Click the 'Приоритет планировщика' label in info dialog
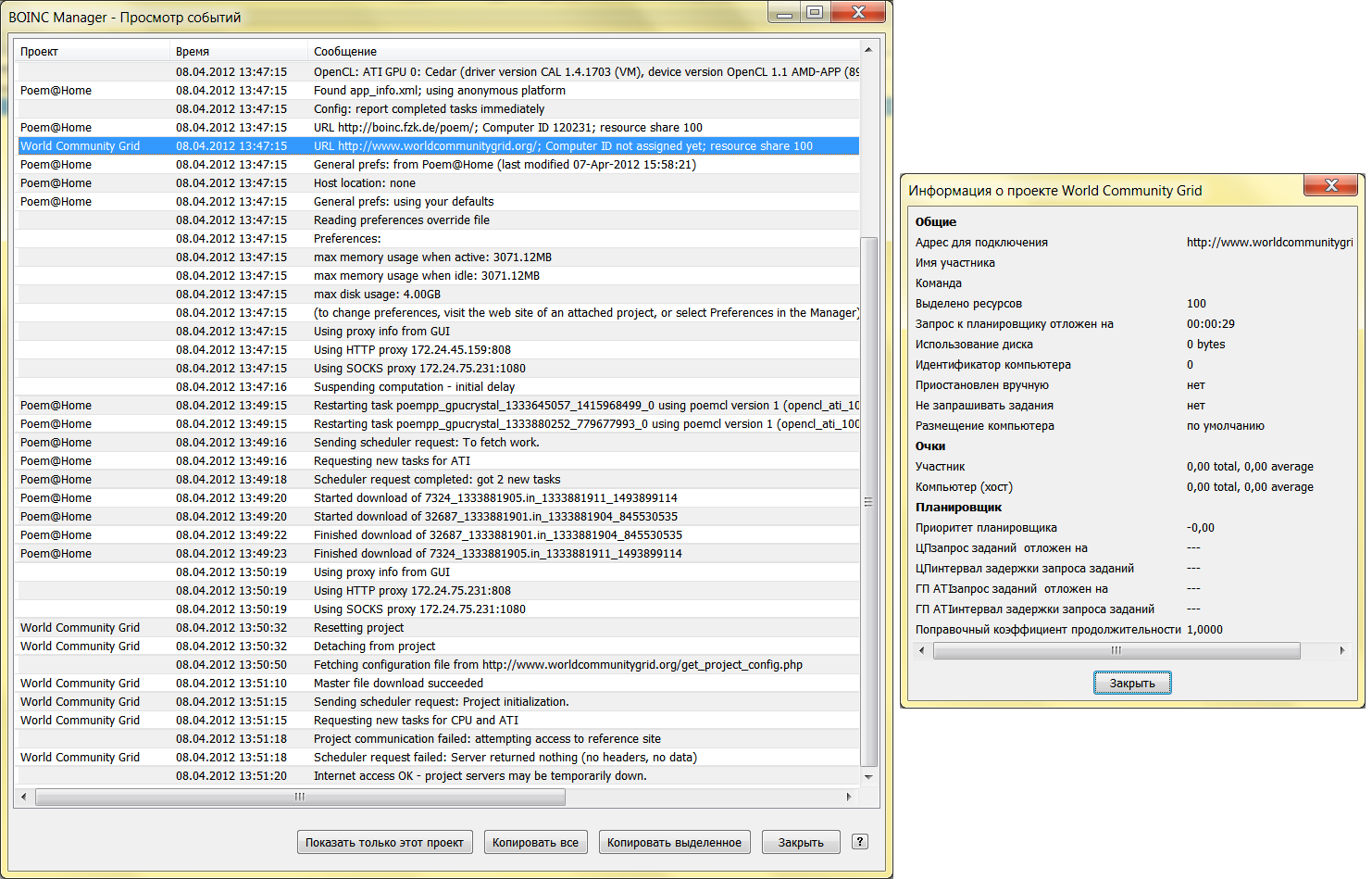Screen dimensions: 1372x879 tap(986, 527)
